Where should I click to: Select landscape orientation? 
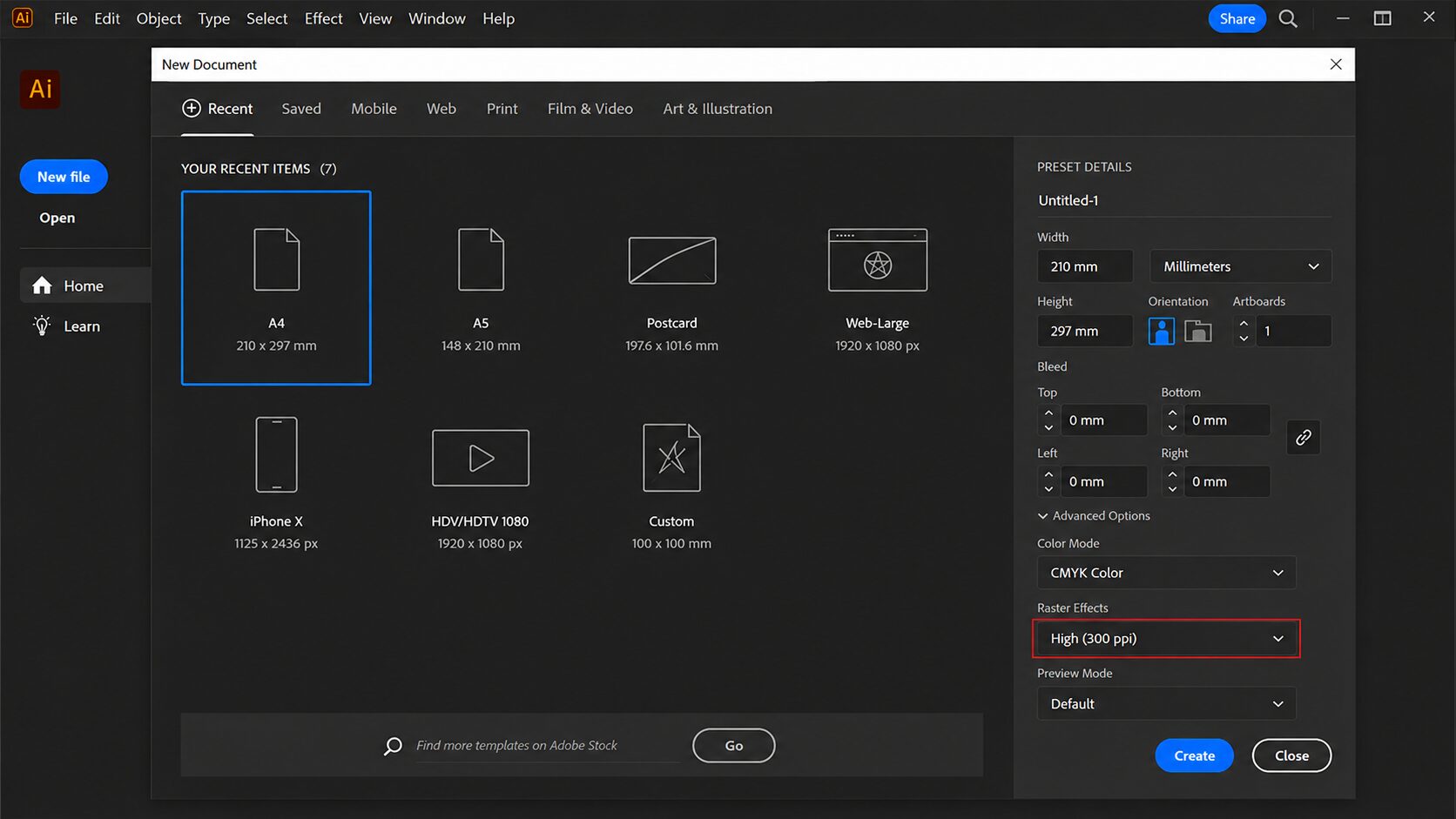tap(1198, 331)
